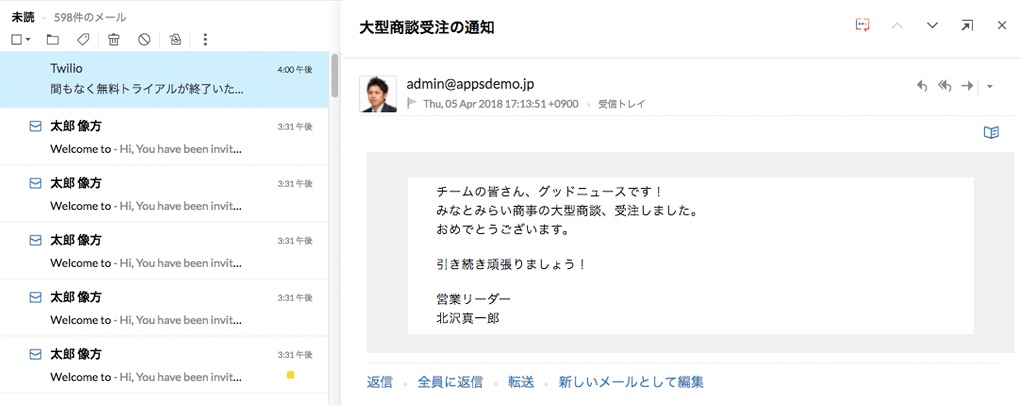The image size is (1020, 405).
Task: Expand the dropdown arrow beside forward
Action: [x=989, y=86]
